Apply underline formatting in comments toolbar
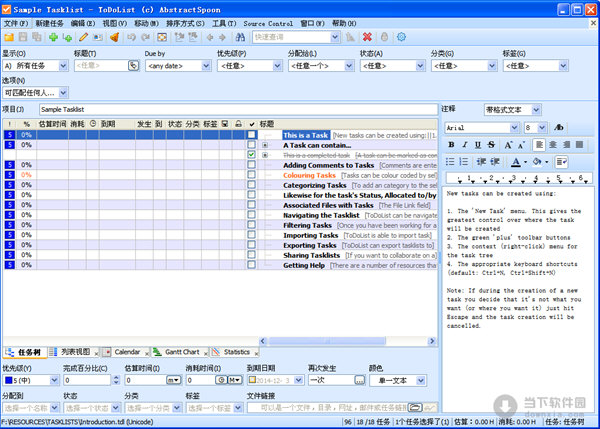This screenshot has width=600, height=429. pyautogui.click(x=478, y=145)
